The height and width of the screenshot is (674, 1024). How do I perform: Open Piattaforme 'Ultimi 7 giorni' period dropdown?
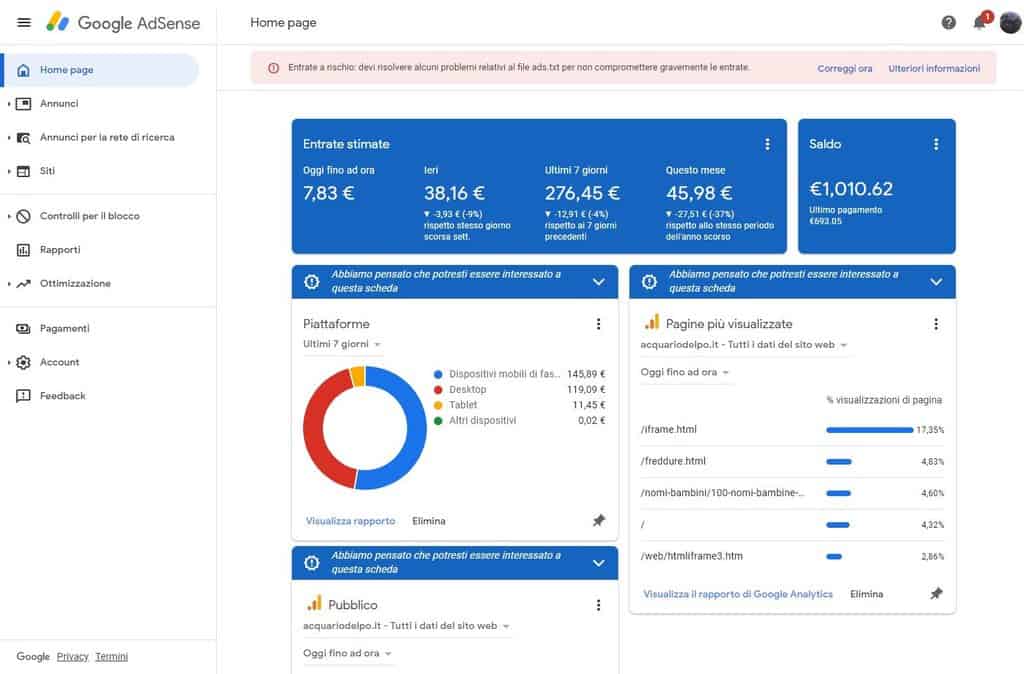point(342,344)
